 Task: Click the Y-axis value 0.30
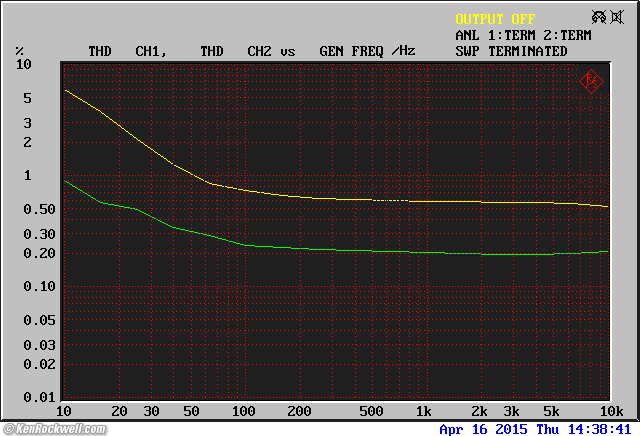pos(39,234)
